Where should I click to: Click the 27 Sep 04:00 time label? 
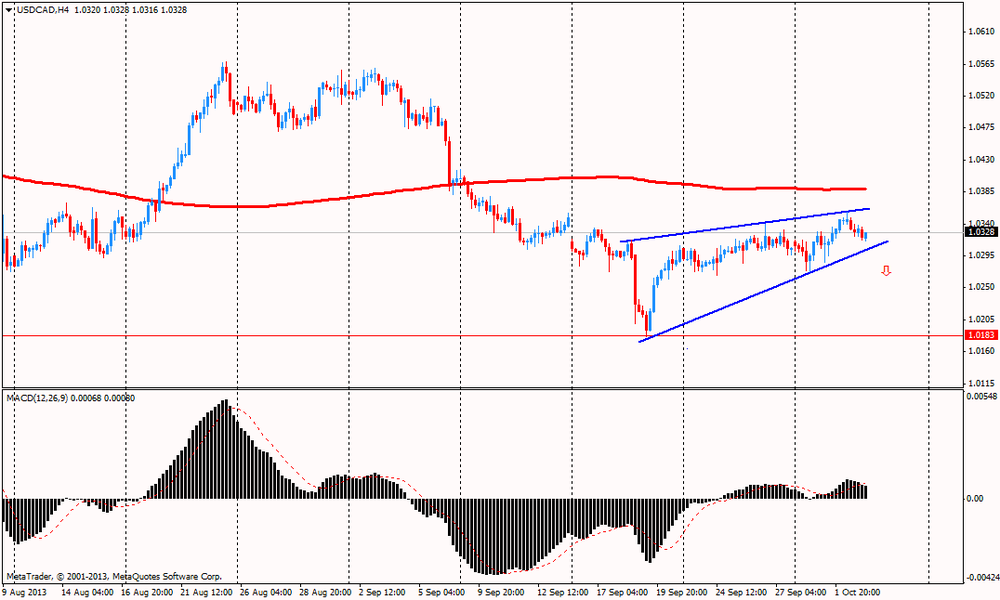pos(801,592)
